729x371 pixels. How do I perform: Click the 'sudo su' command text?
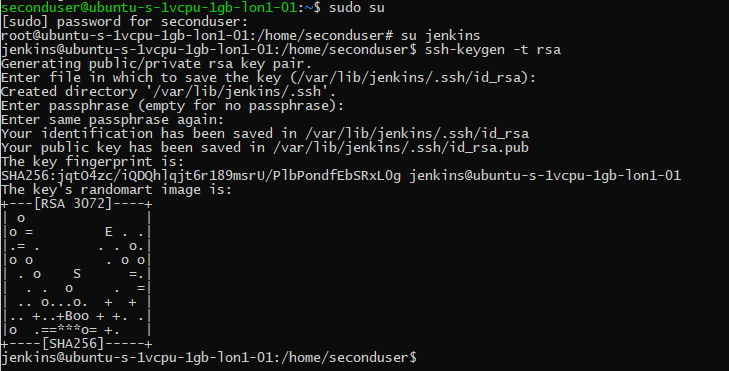(357, 7)
